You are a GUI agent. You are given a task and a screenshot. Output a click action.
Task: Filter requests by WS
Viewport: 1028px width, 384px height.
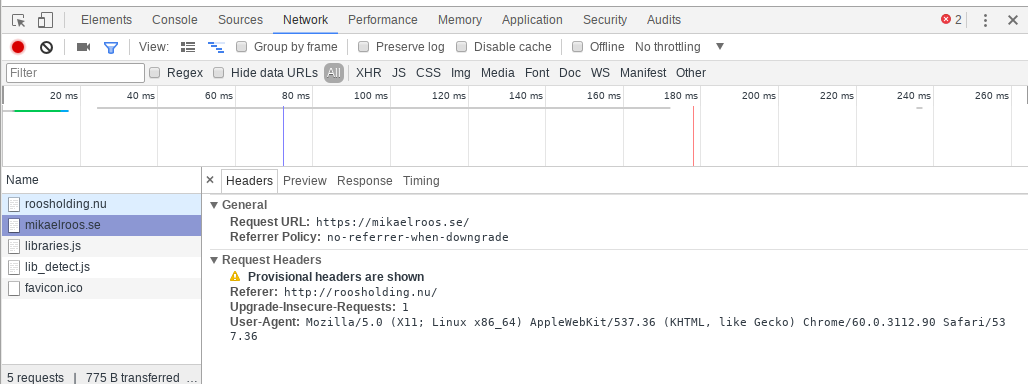point(600,73)
